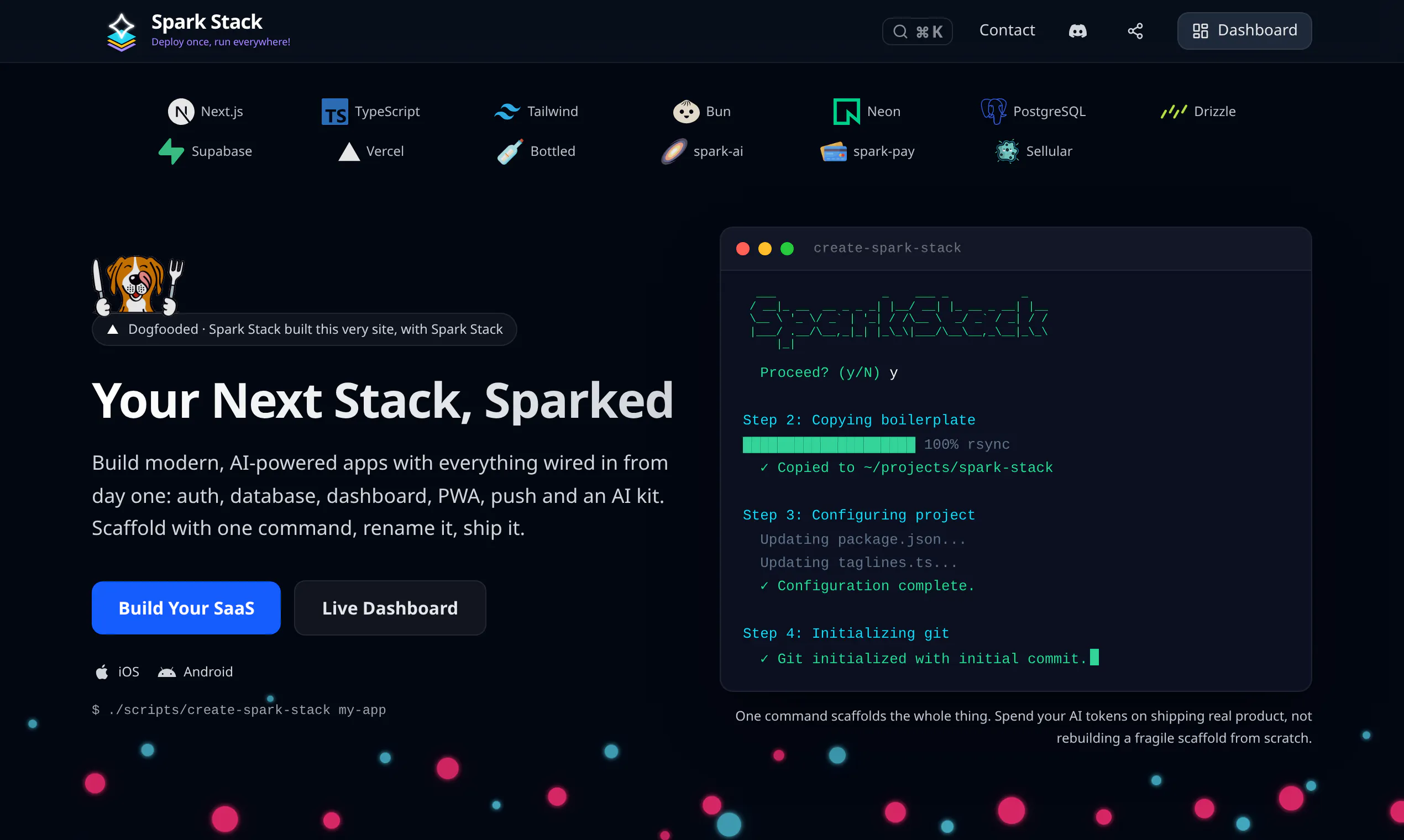Click the green rsync progress bar

click(x=829, y=444)
